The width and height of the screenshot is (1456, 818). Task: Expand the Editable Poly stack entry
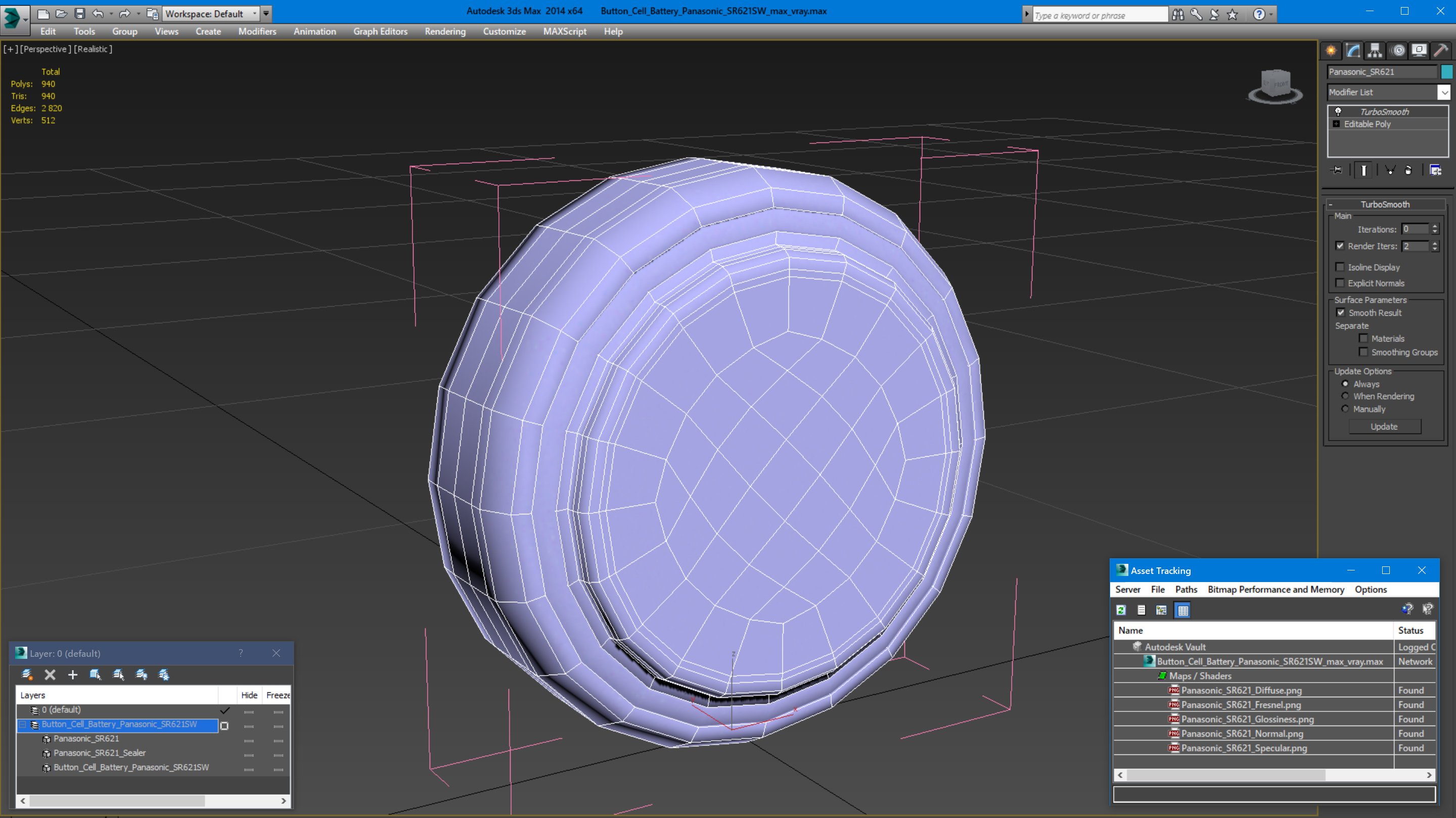pyautogui.click(x=1336, y=124)
